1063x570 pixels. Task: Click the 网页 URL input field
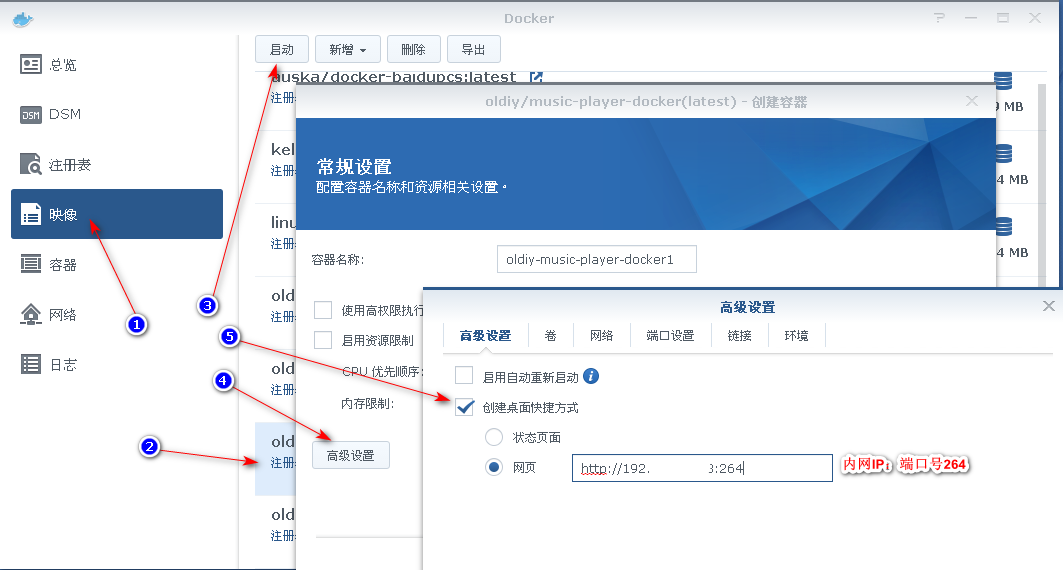click(x=702, y=468)
